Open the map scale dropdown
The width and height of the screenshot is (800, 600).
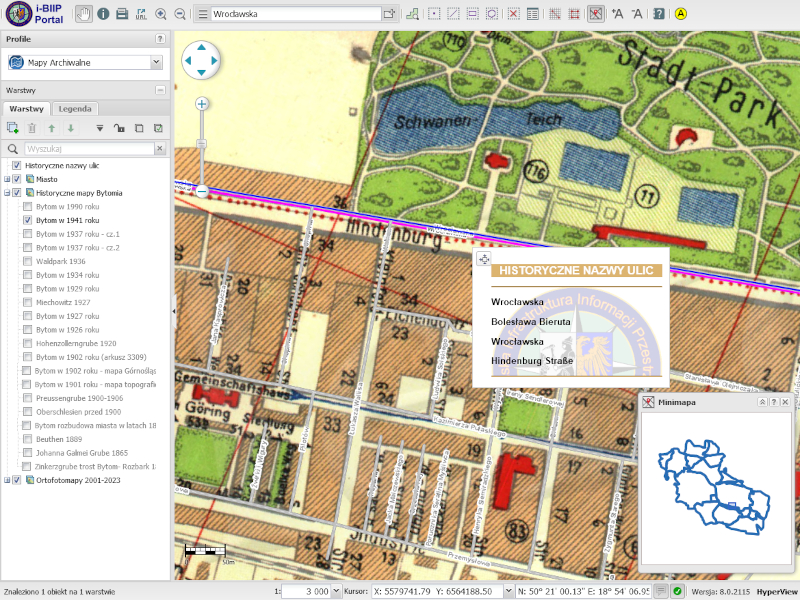point(336,591)
